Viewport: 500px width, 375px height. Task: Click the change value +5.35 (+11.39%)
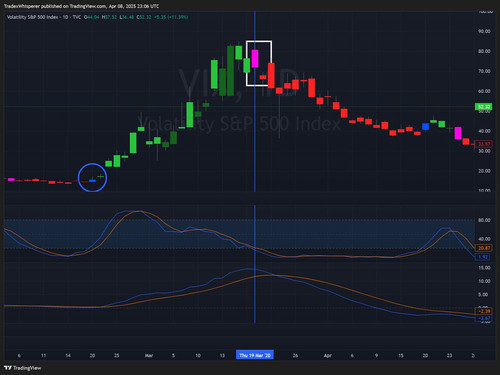tap(171, 17)
